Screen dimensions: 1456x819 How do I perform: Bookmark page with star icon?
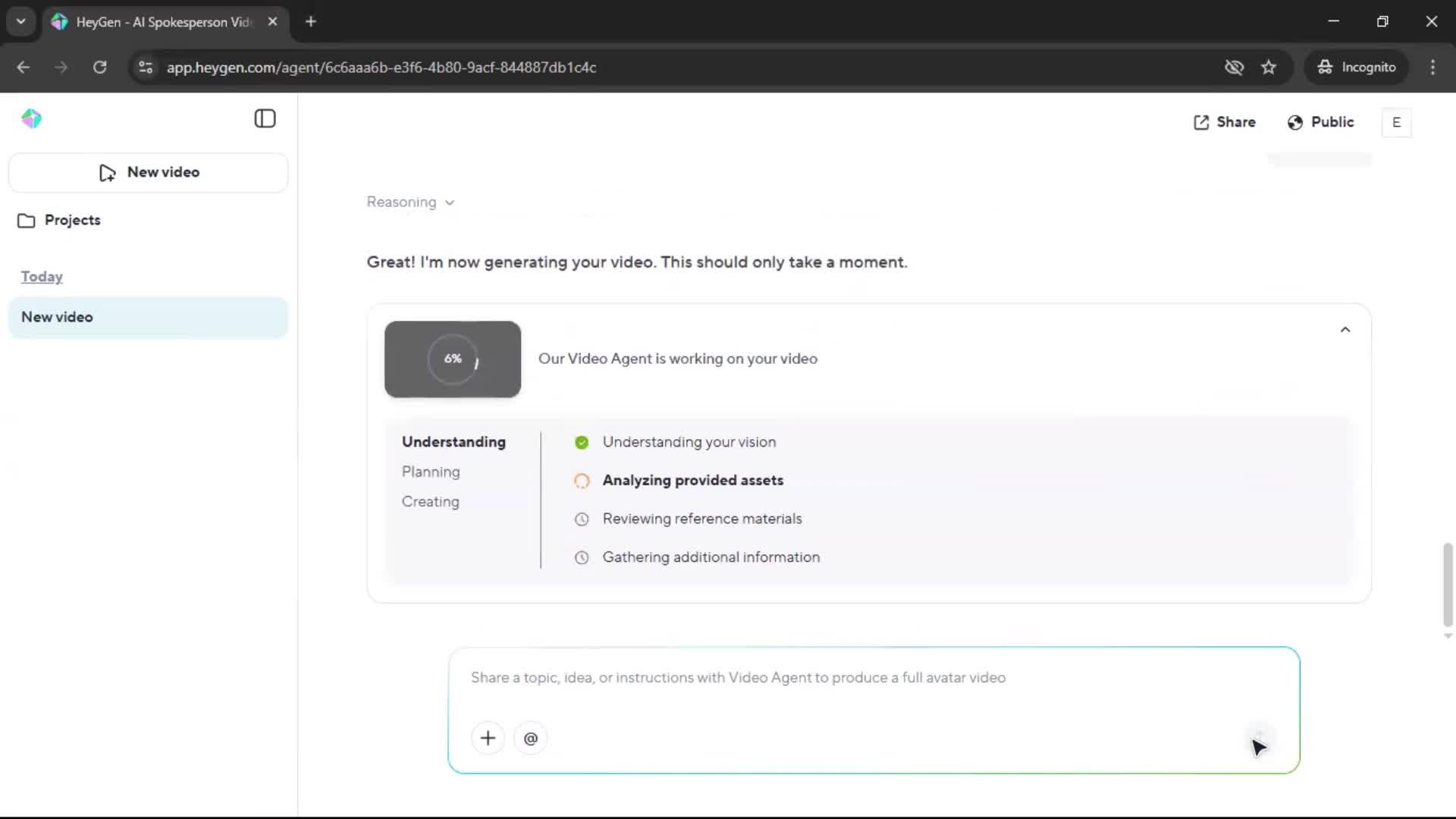pos(1269,67)
